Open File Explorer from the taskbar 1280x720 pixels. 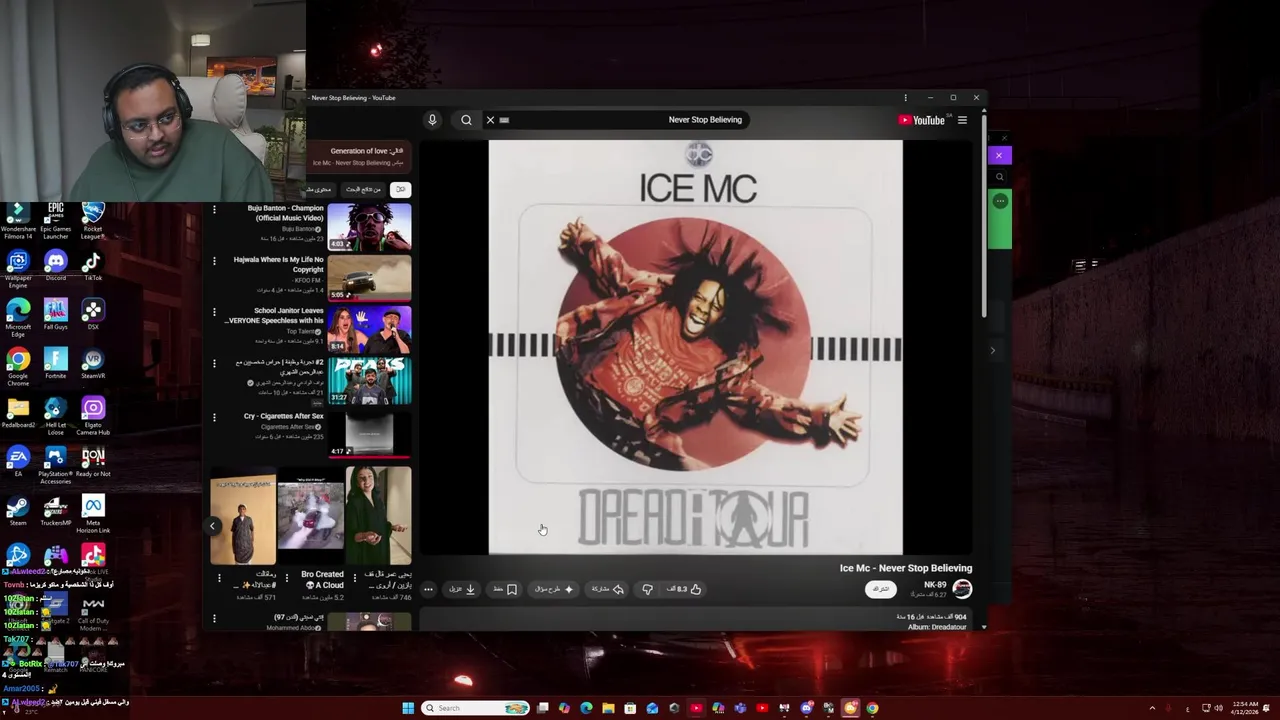(608, 708)
